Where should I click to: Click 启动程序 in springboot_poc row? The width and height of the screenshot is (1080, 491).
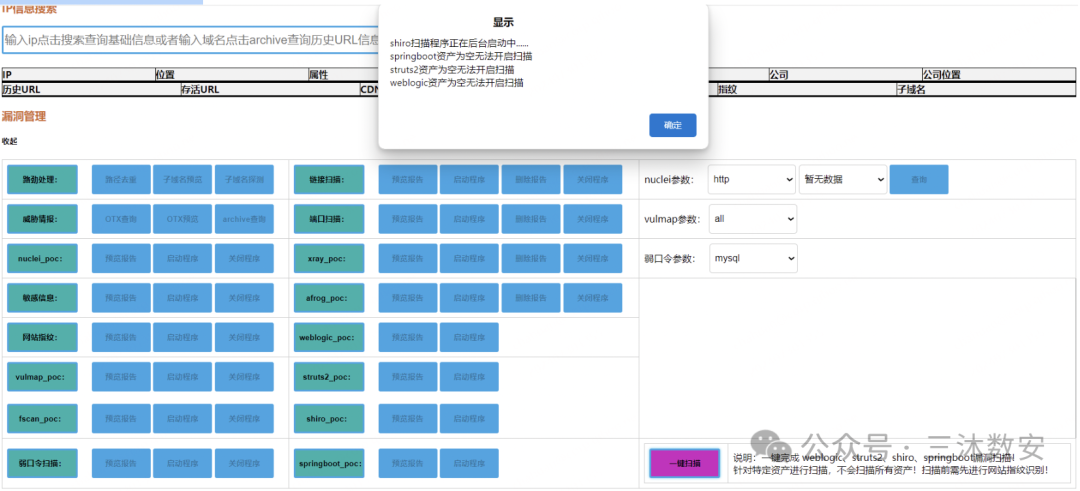point(469,463)
